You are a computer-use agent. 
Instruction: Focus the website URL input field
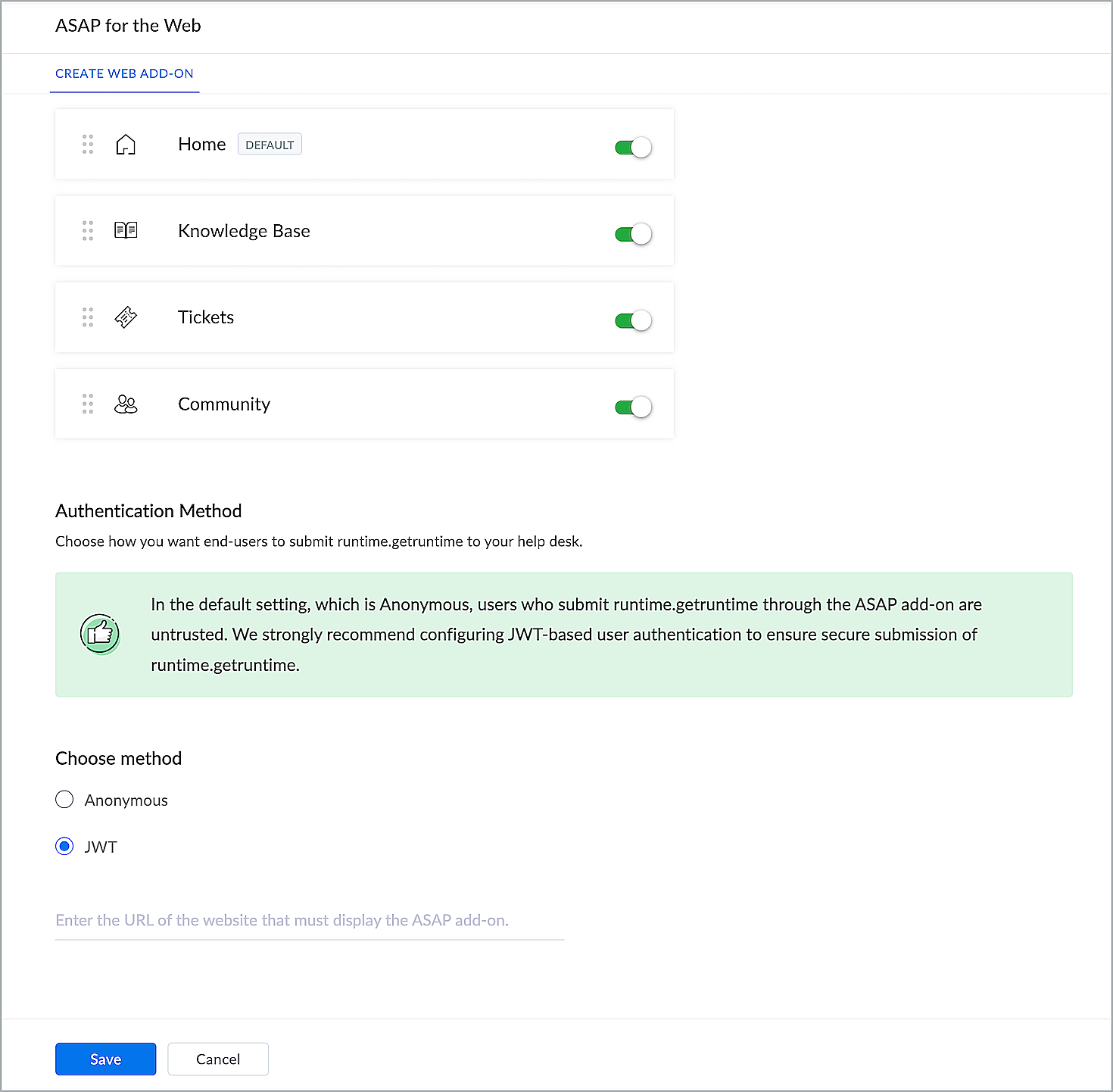(310, 920)
